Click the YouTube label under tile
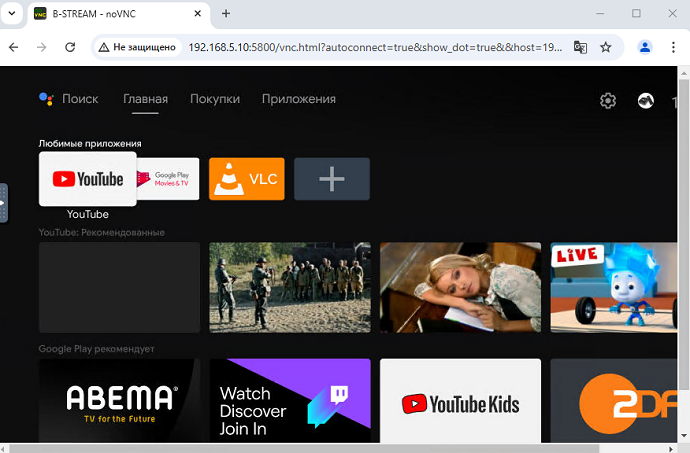Screen dimensions: 690x453 88,214
